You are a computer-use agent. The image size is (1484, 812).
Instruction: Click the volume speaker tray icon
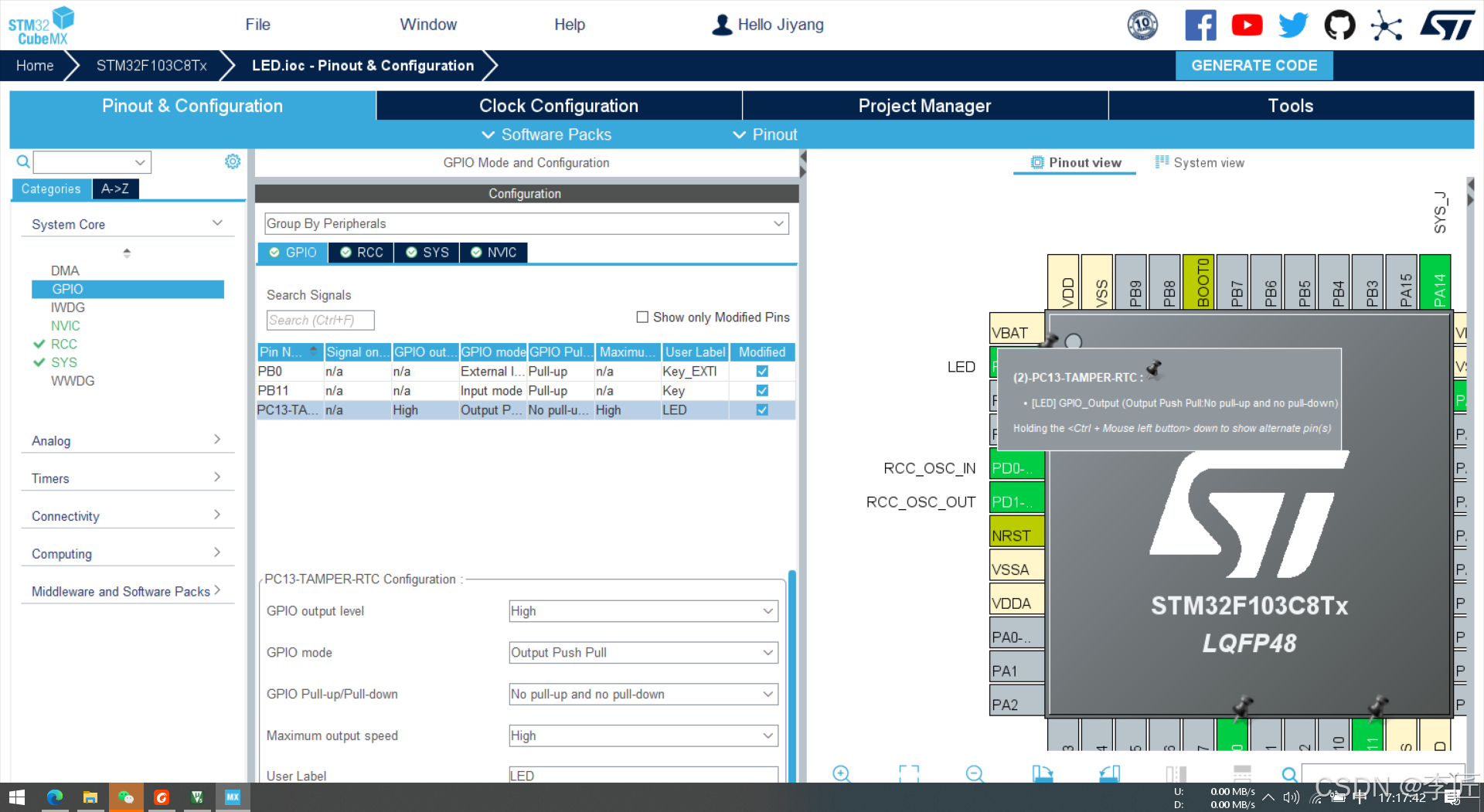tap(1291, 797)
